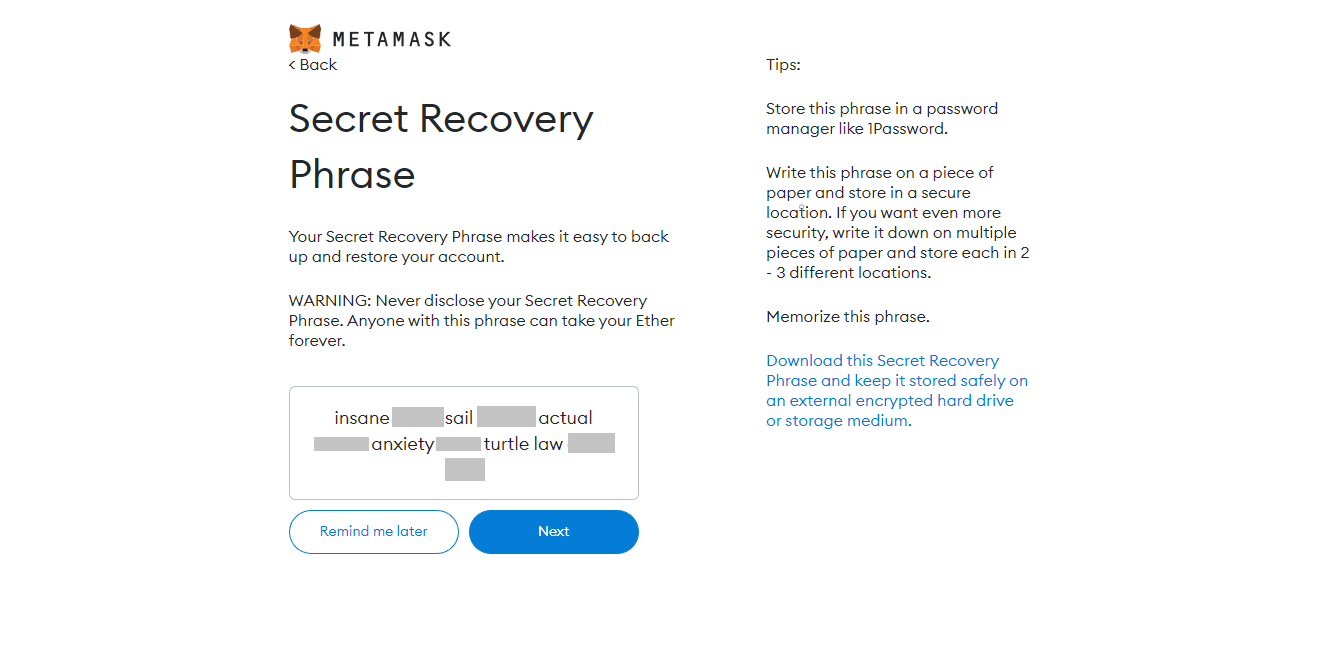Select the word "turtle" in the phrase box
The height and width of the screenshot is (655, 1317).
pos(506,444)
